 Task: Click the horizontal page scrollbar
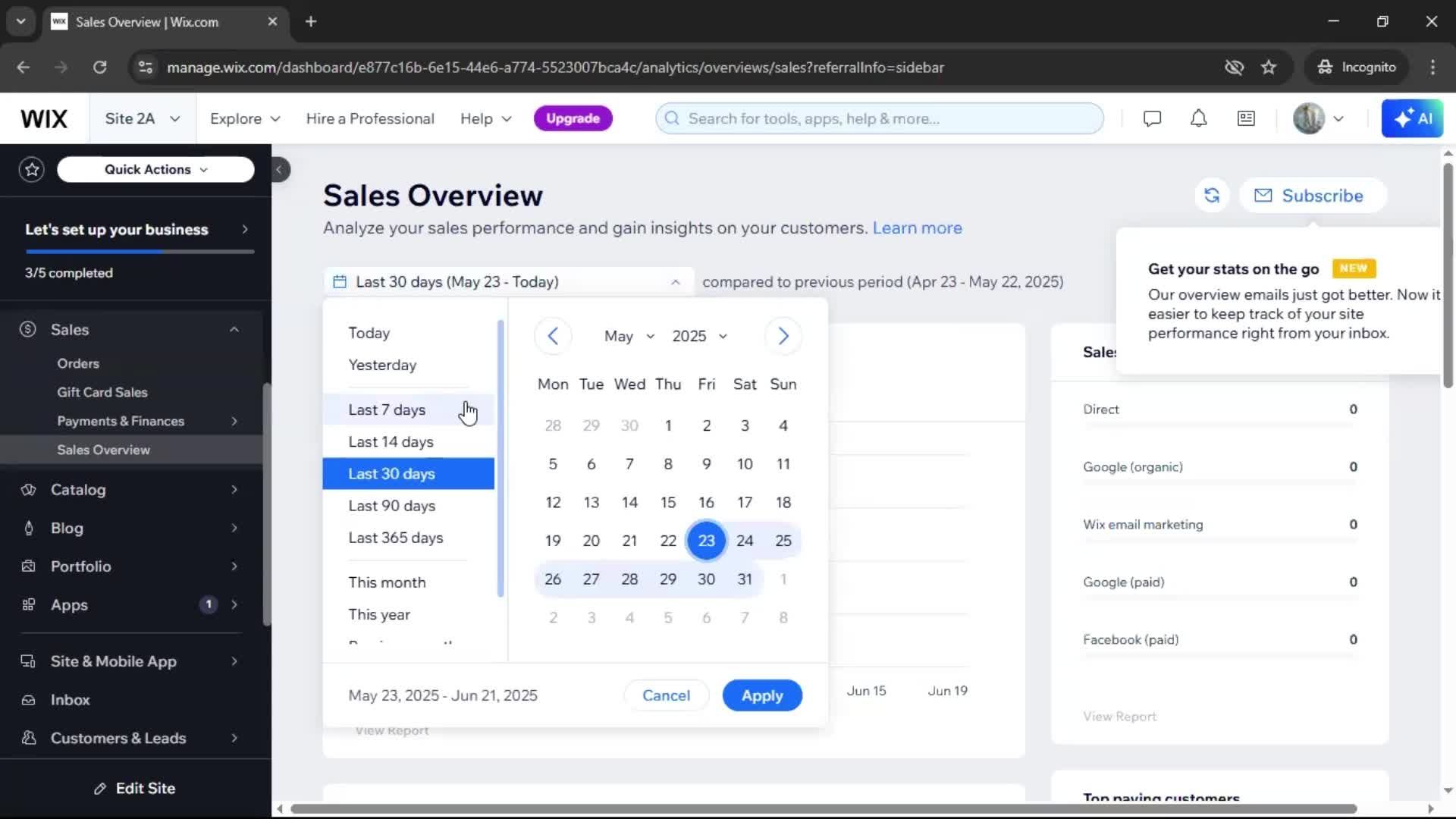823,808
